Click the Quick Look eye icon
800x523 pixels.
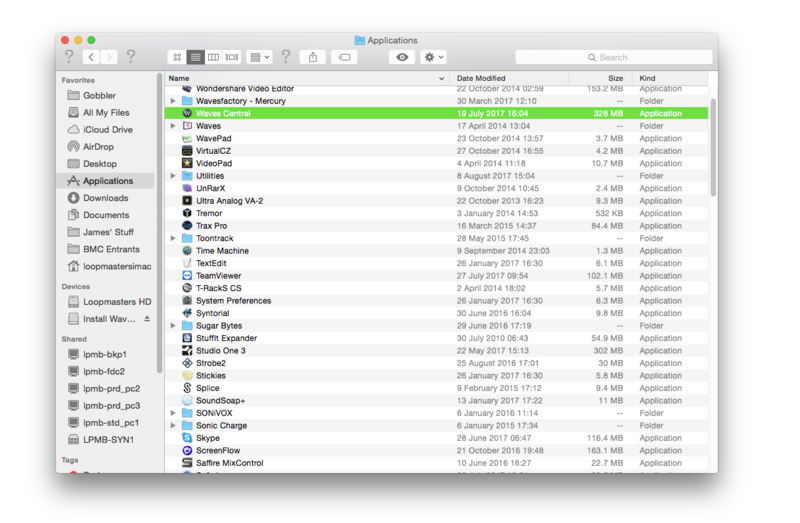coord(402,58)
